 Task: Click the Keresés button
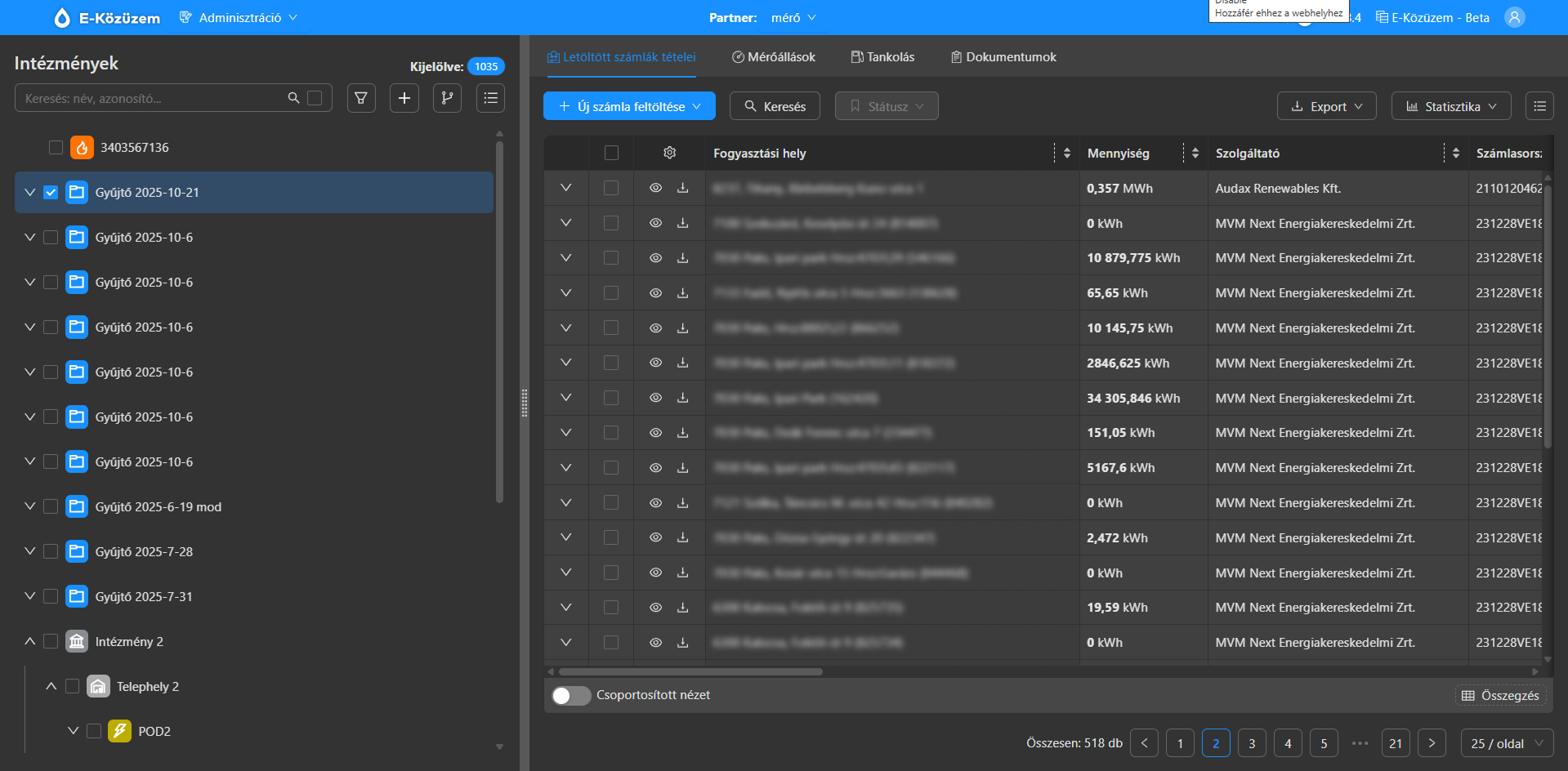[x=775, y=106]
